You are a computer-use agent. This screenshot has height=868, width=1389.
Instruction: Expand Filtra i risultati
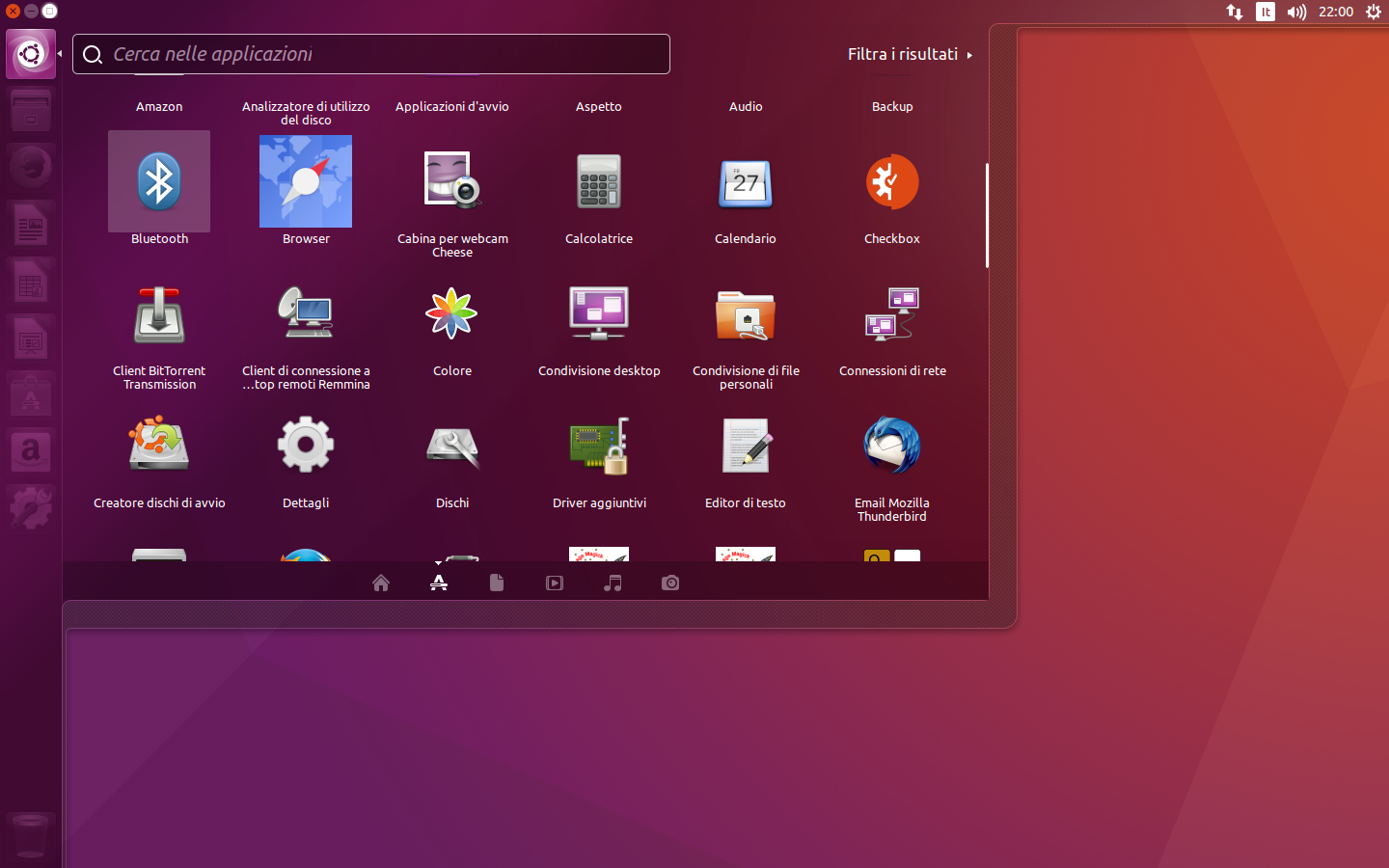[908, 54]
